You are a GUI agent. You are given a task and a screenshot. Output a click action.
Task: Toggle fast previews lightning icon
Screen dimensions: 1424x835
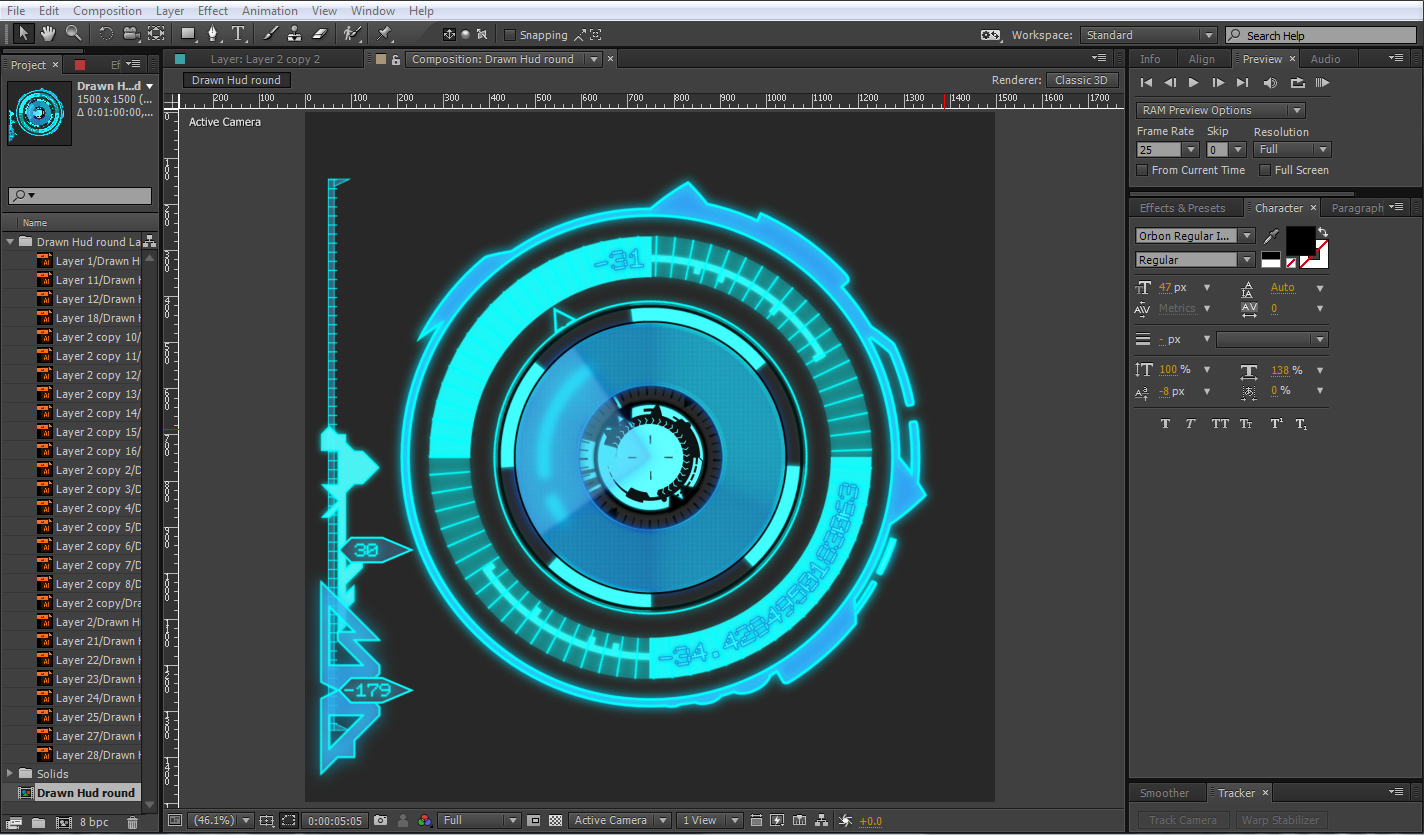(778, 820)
